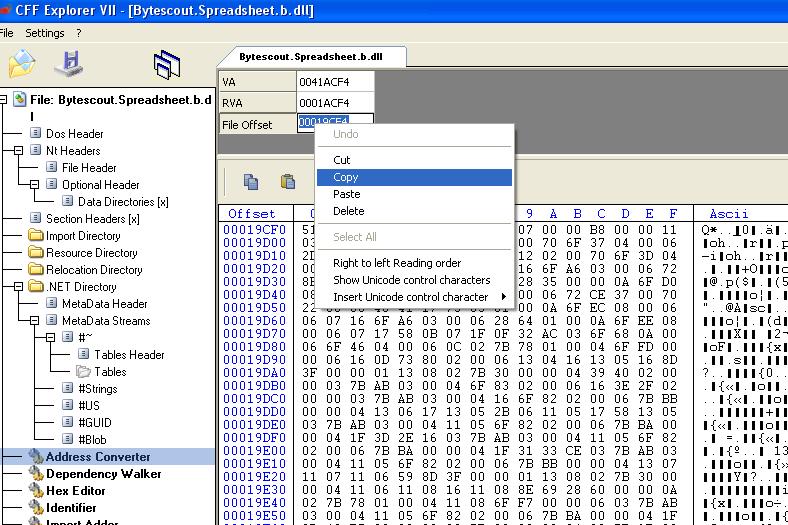This screenshot has width=788, height=525.
Task: Collapse the Nt Headers node
Action: 19,150
